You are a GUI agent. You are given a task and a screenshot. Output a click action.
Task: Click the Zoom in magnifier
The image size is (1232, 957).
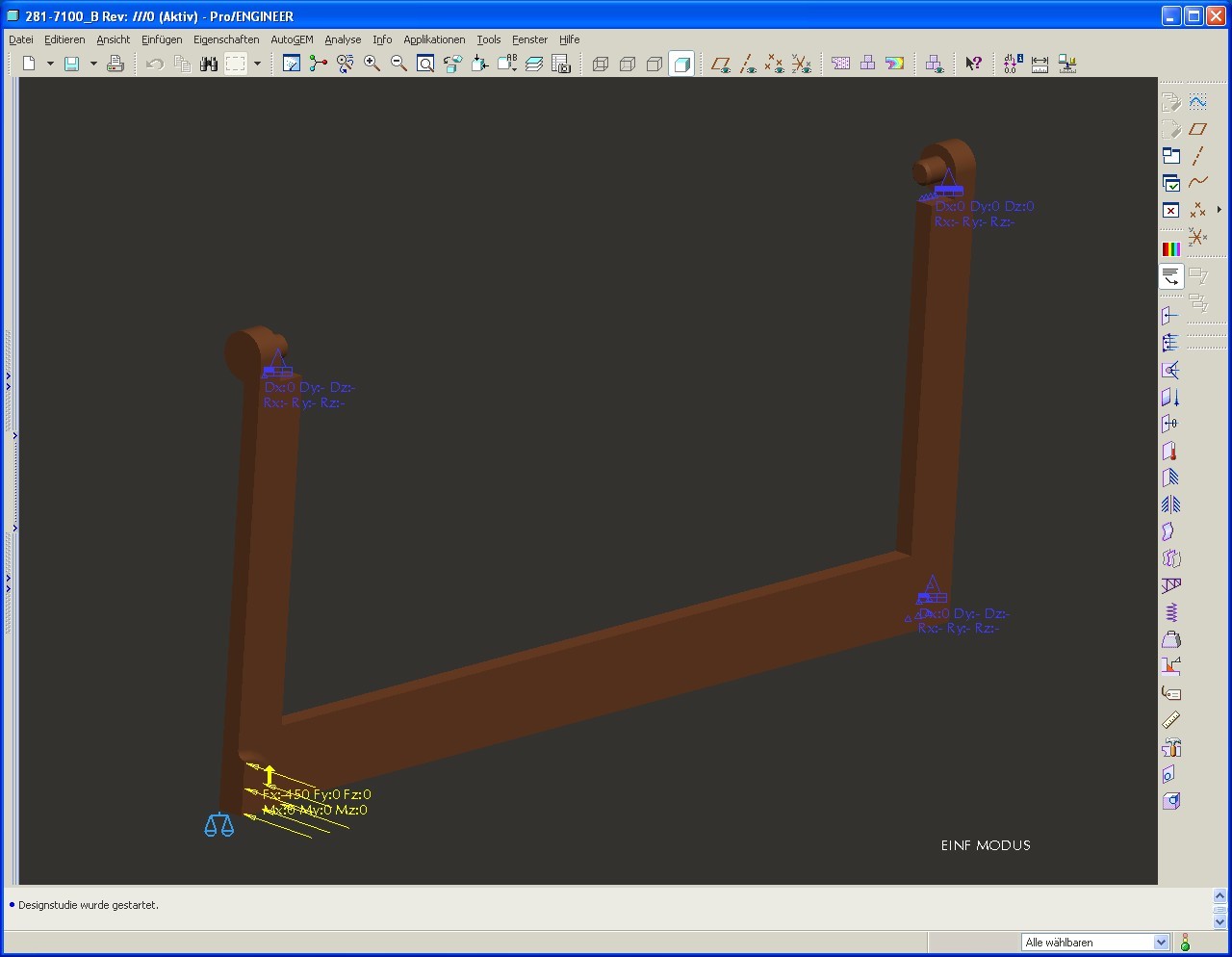click(372, 64)
